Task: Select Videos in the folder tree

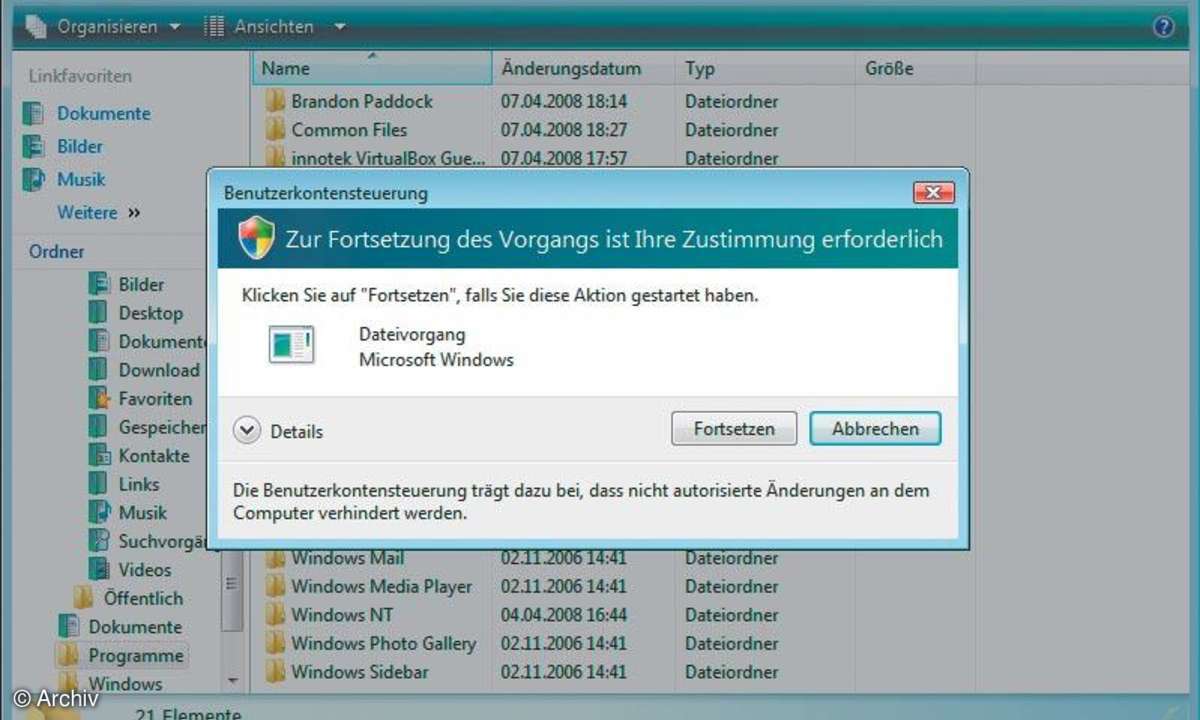Action: click(145, 569)
